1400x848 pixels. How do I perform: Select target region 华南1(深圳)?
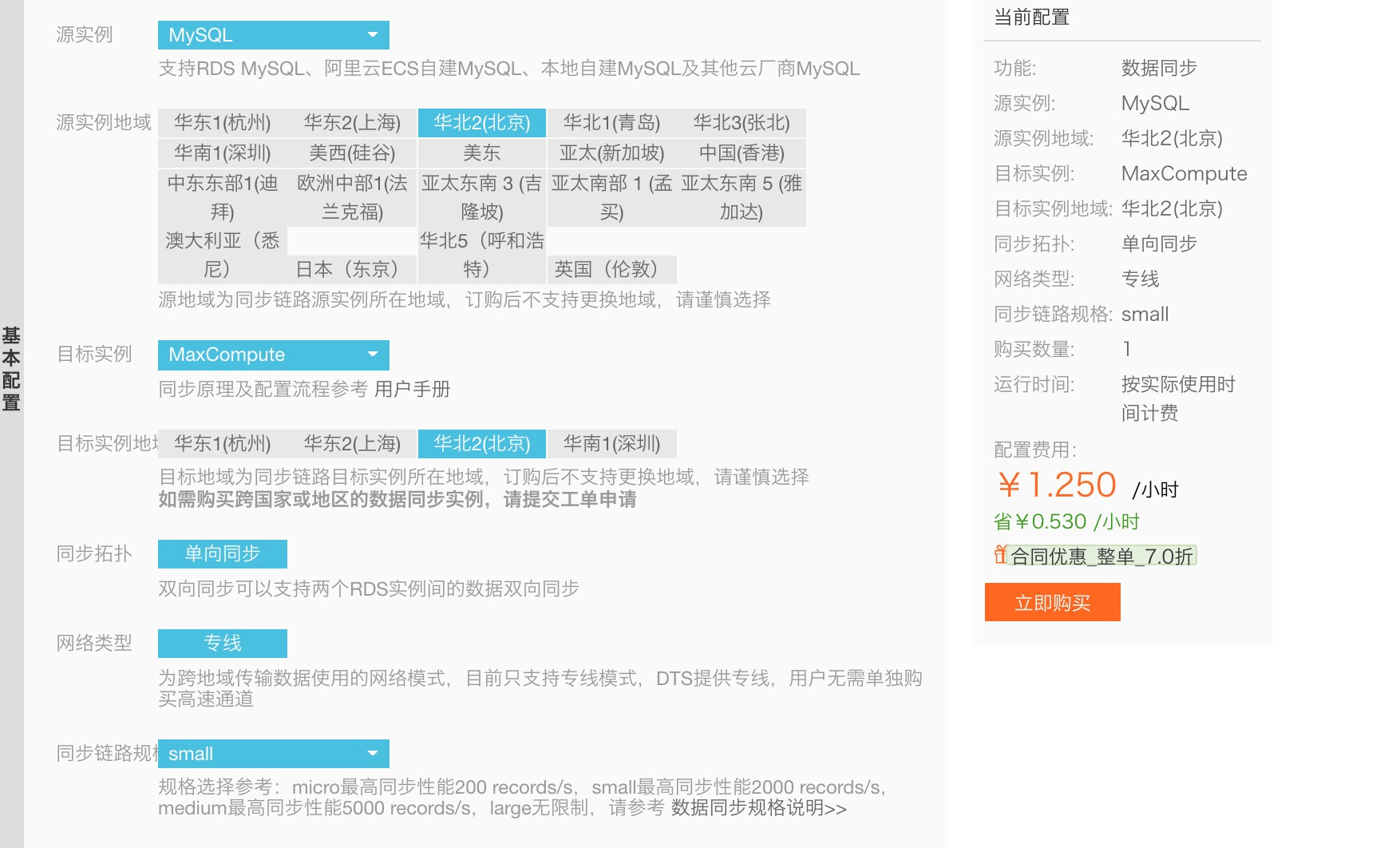pyautogui.click(x=611, y=444)
